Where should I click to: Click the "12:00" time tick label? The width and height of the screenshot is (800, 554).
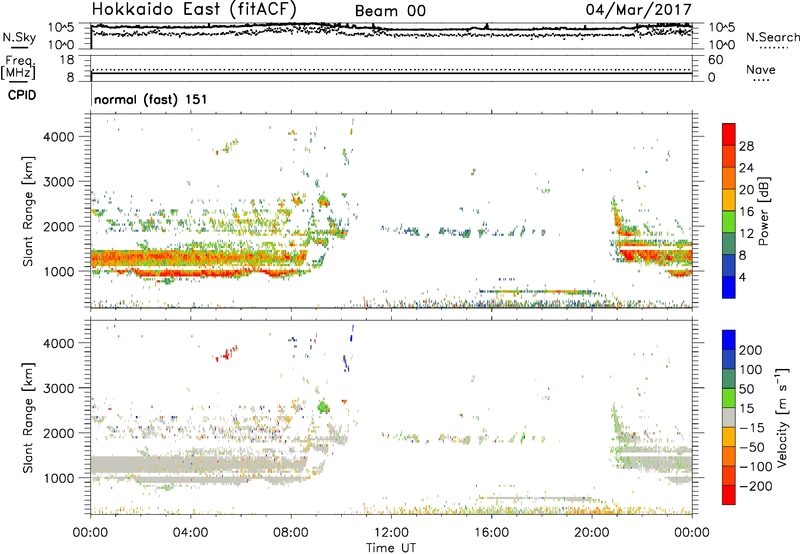pyautogui.click(x=391, y=533)
